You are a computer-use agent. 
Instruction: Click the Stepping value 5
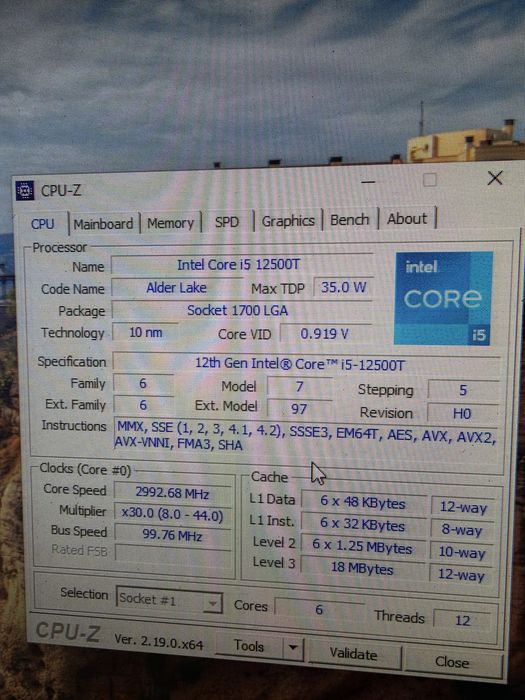click(x=463, y=390)
